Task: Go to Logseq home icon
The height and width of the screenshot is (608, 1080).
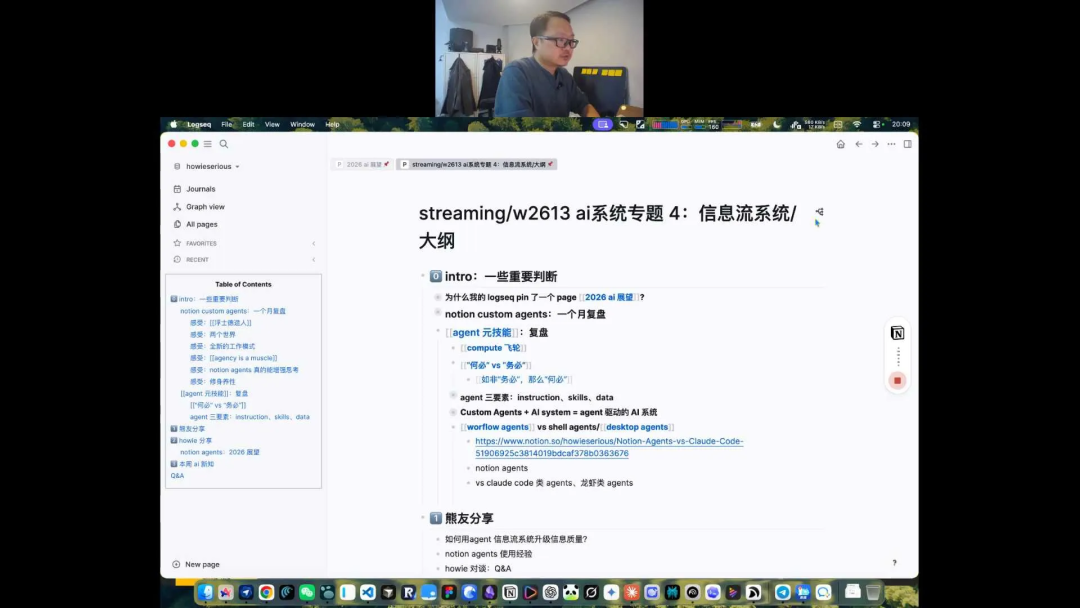Action: point(840,144)
